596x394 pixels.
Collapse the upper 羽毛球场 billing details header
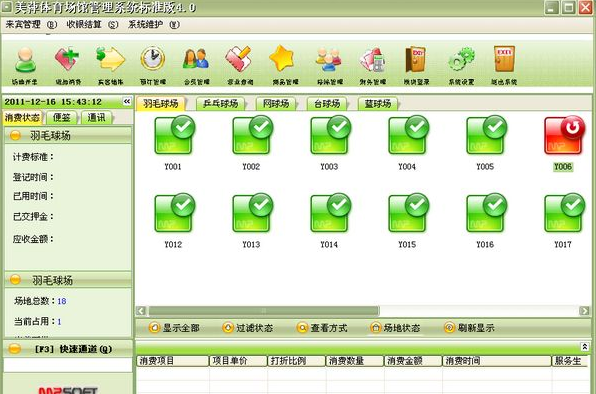coord(68,135)
